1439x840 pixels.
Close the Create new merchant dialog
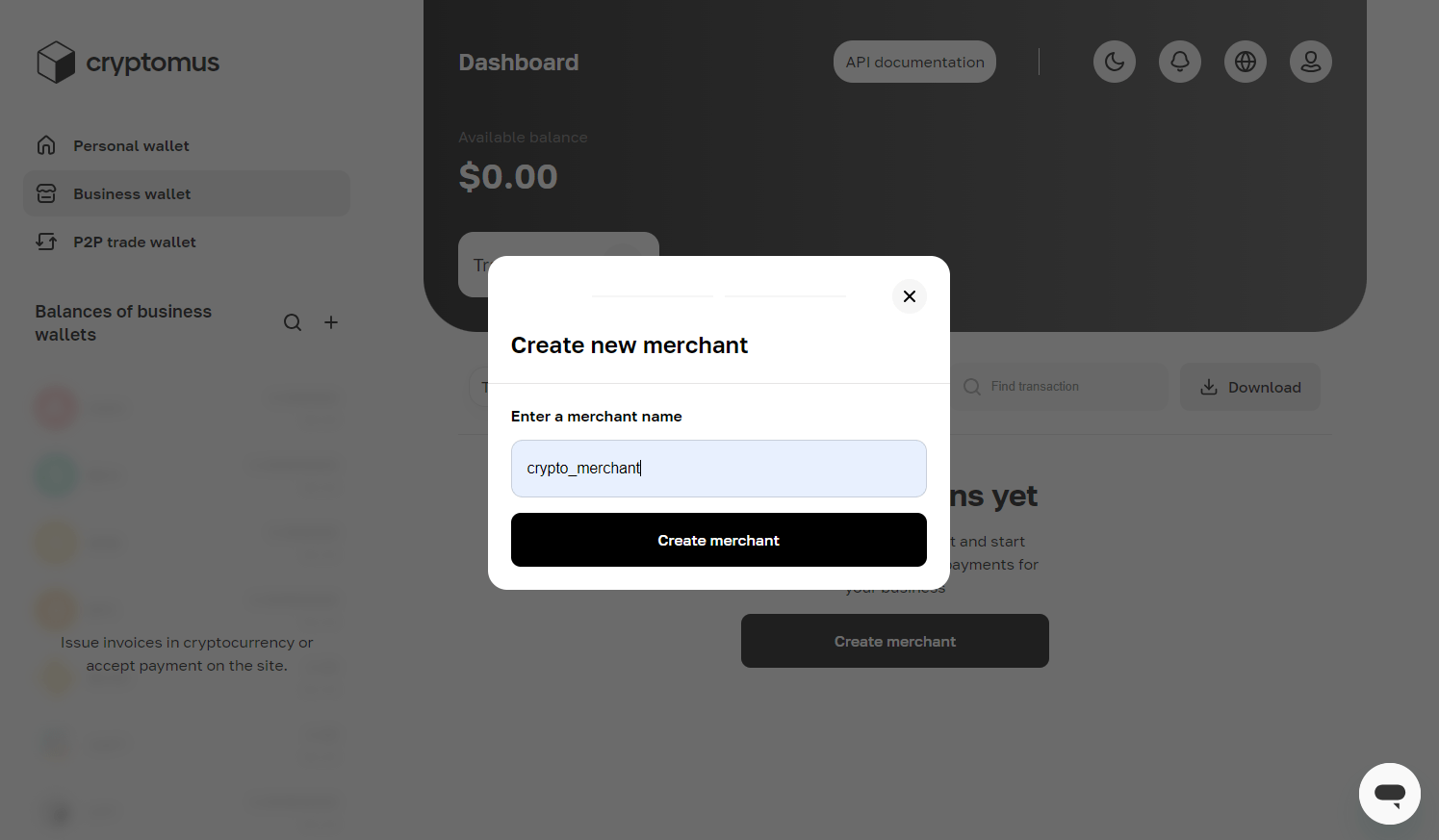pyautogui.click(x=909, y=296)
